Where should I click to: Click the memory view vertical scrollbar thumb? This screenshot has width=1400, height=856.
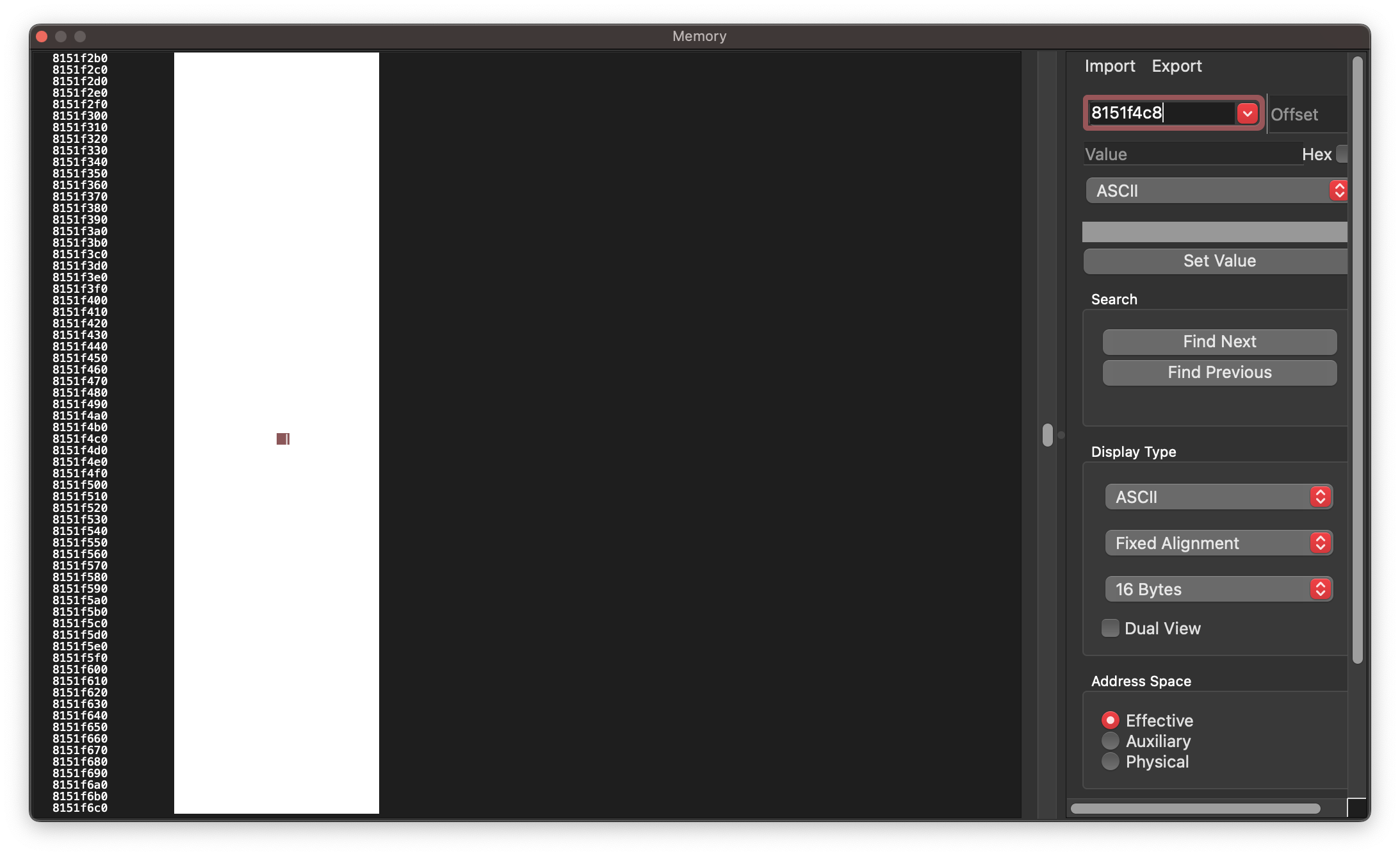[x=1047, y=435]
